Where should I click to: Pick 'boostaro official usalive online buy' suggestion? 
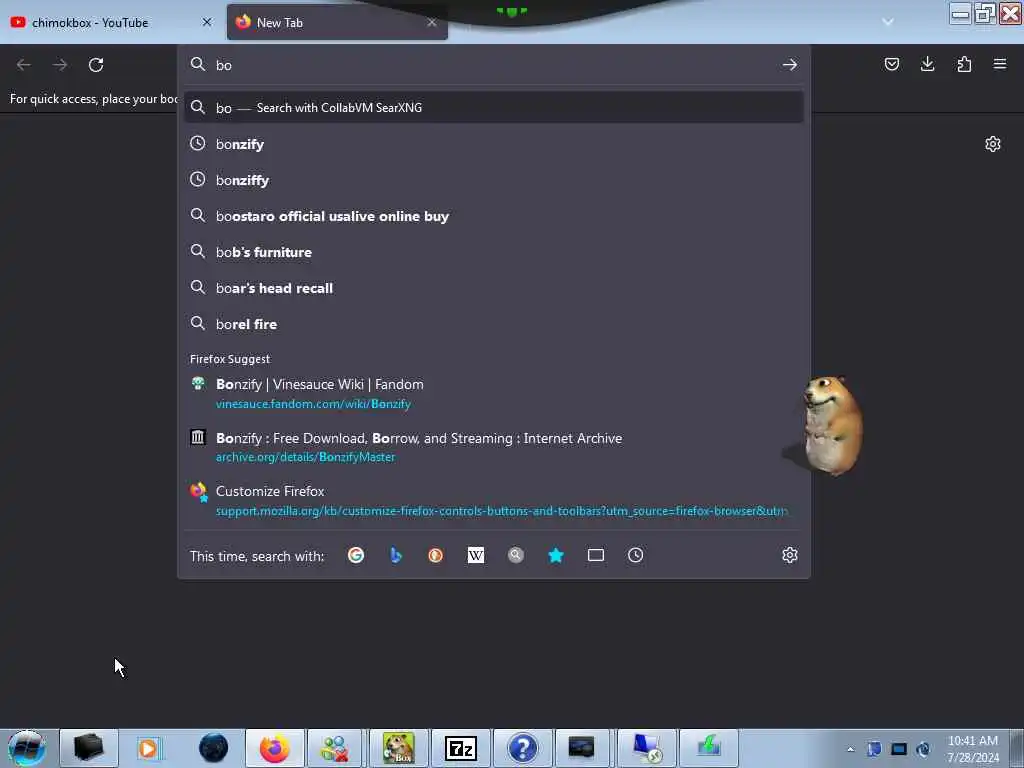494,216
